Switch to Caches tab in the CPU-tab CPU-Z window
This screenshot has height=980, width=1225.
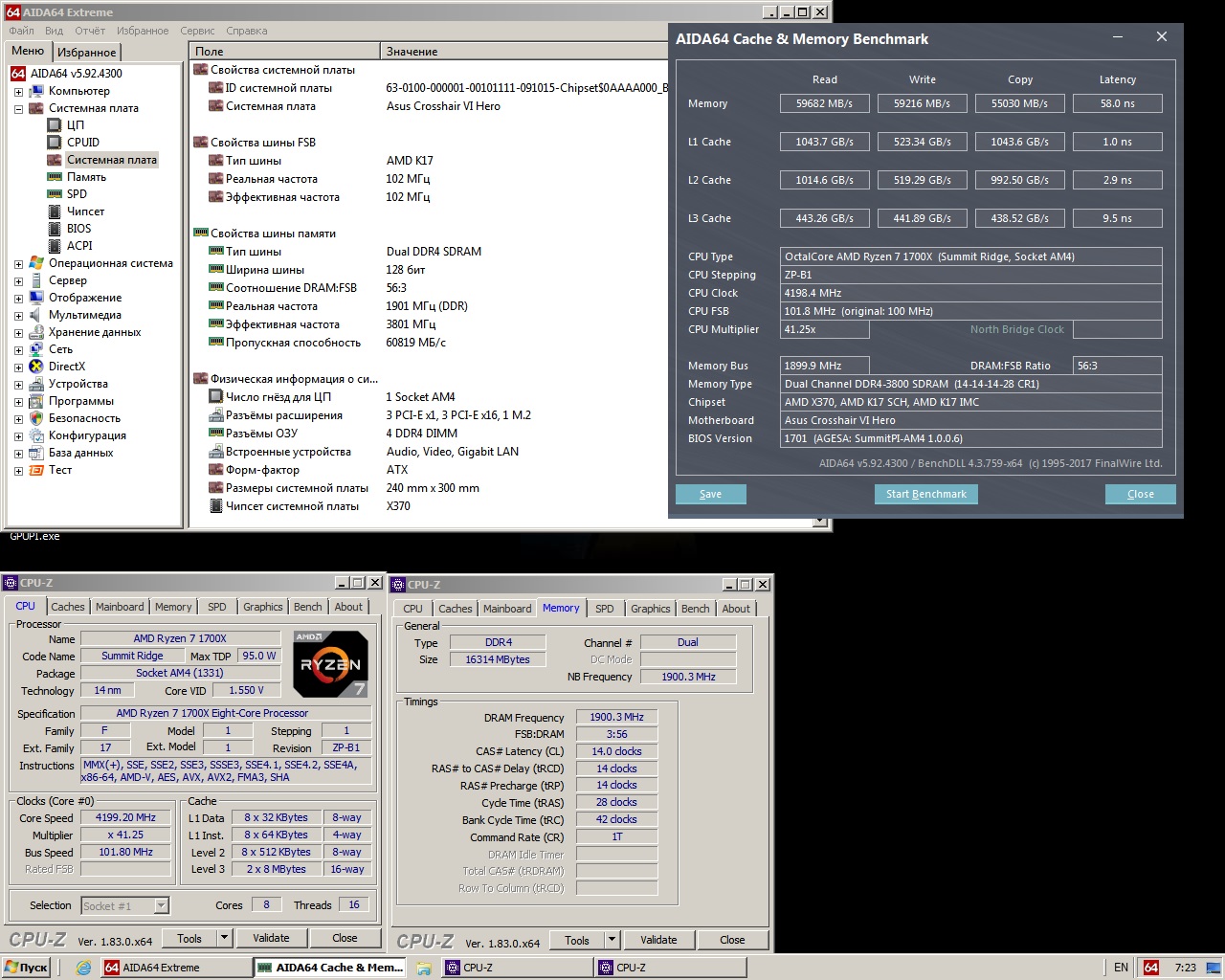(x=68, y=607)
